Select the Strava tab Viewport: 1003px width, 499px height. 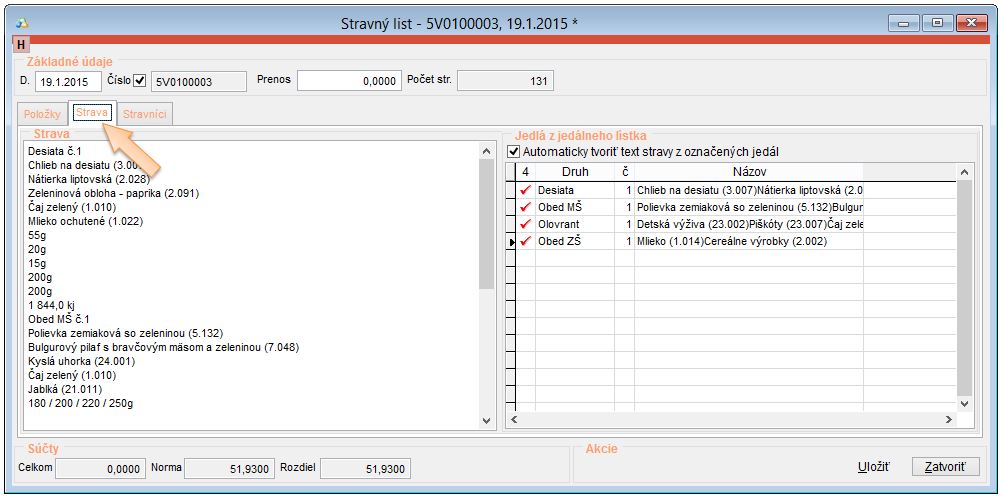[92, 114]
